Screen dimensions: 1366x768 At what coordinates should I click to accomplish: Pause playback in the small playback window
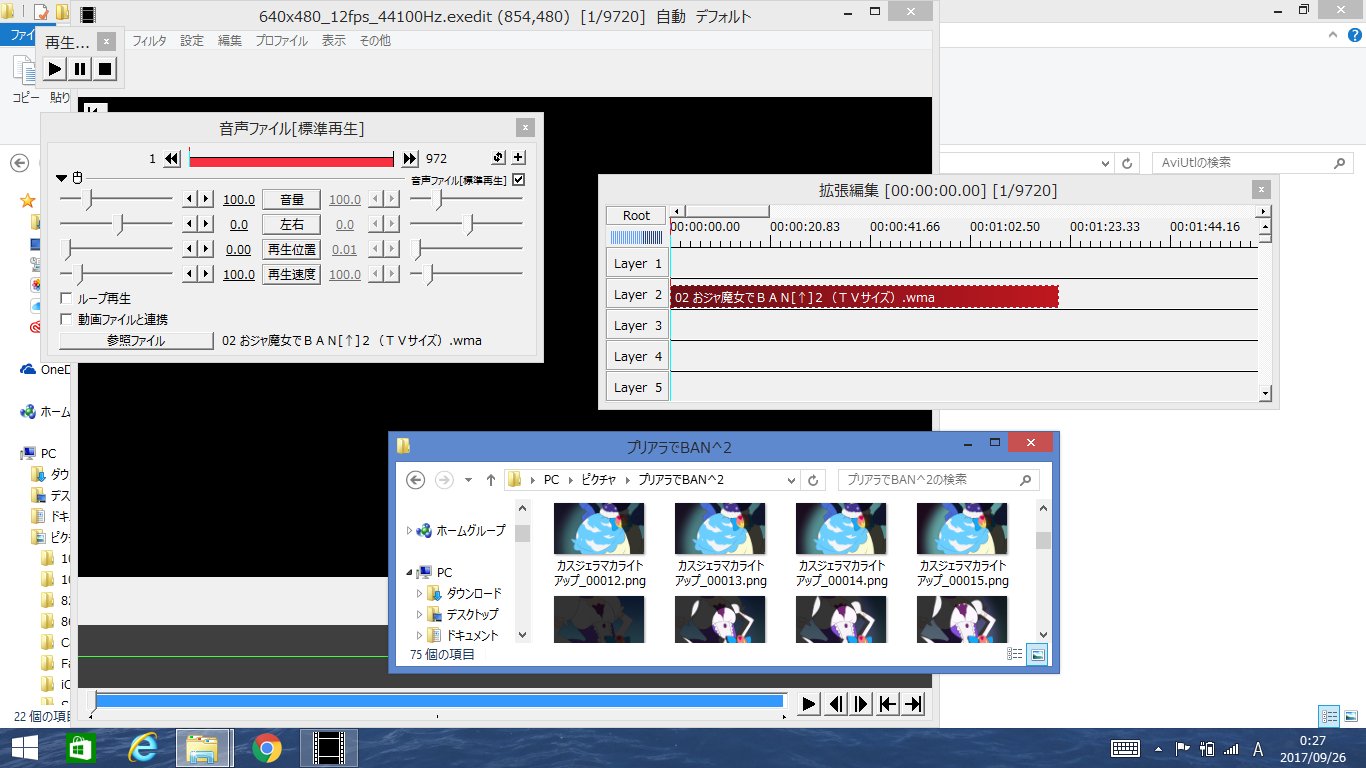click(x=80, y=69)
